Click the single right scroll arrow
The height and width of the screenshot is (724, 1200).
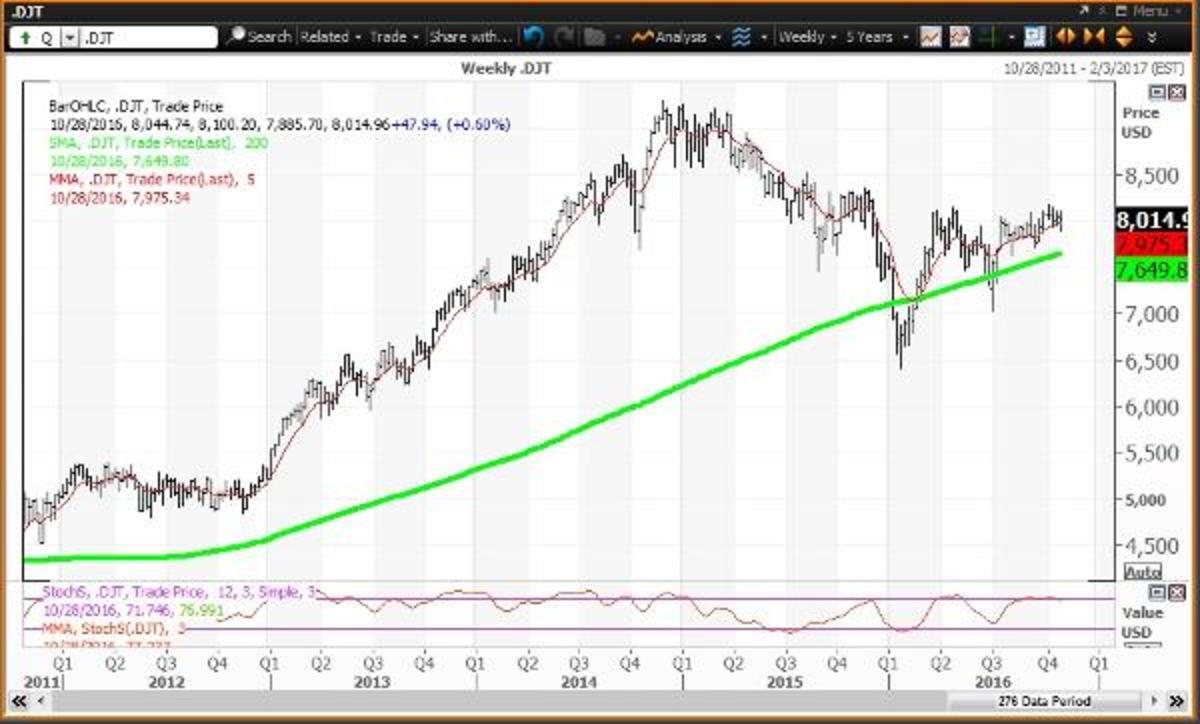click(x=1154, y=702)
